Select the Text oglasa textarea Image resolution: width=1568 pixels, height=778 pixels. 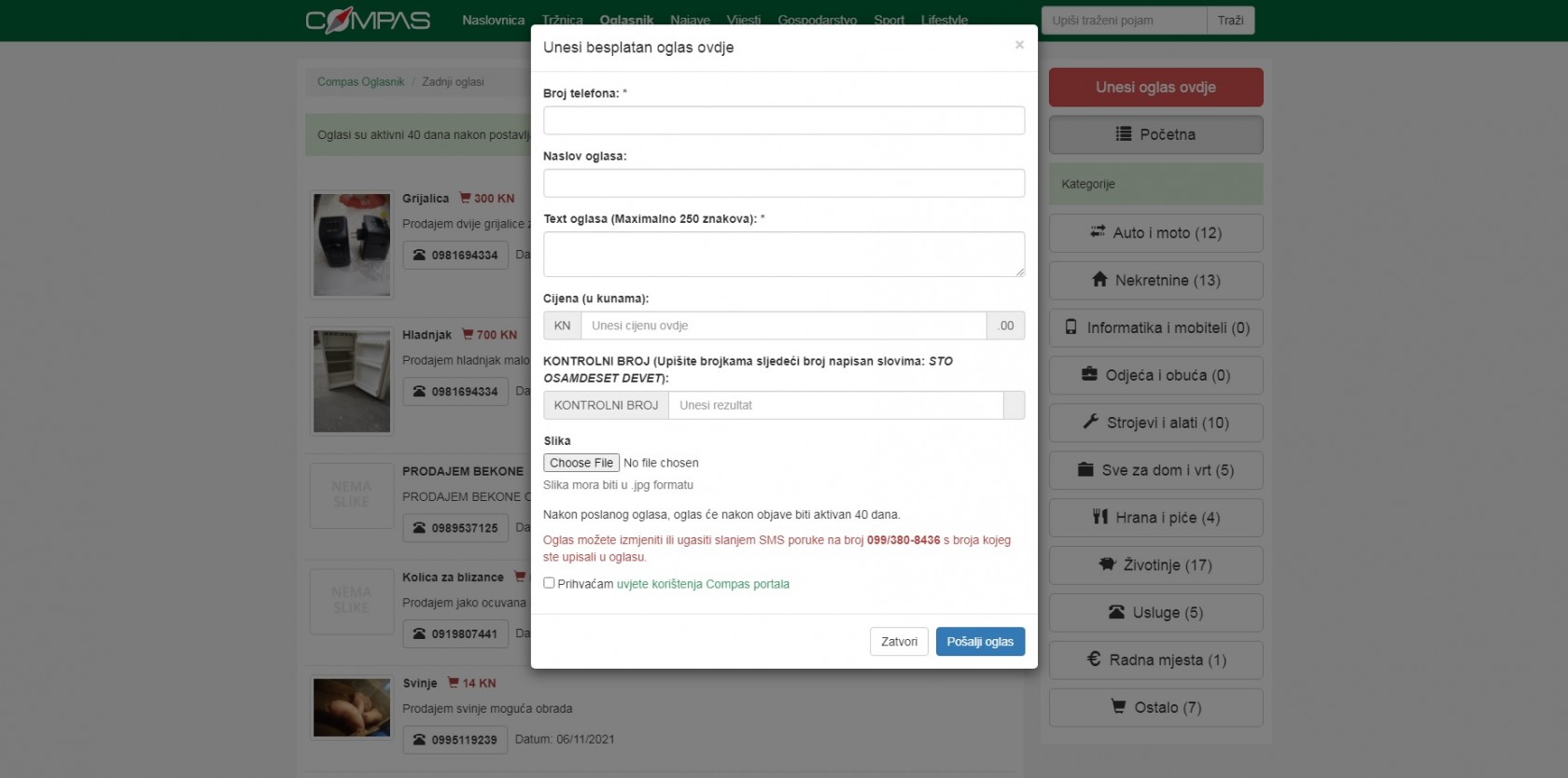pyautogui.click(x=783, y=254)
